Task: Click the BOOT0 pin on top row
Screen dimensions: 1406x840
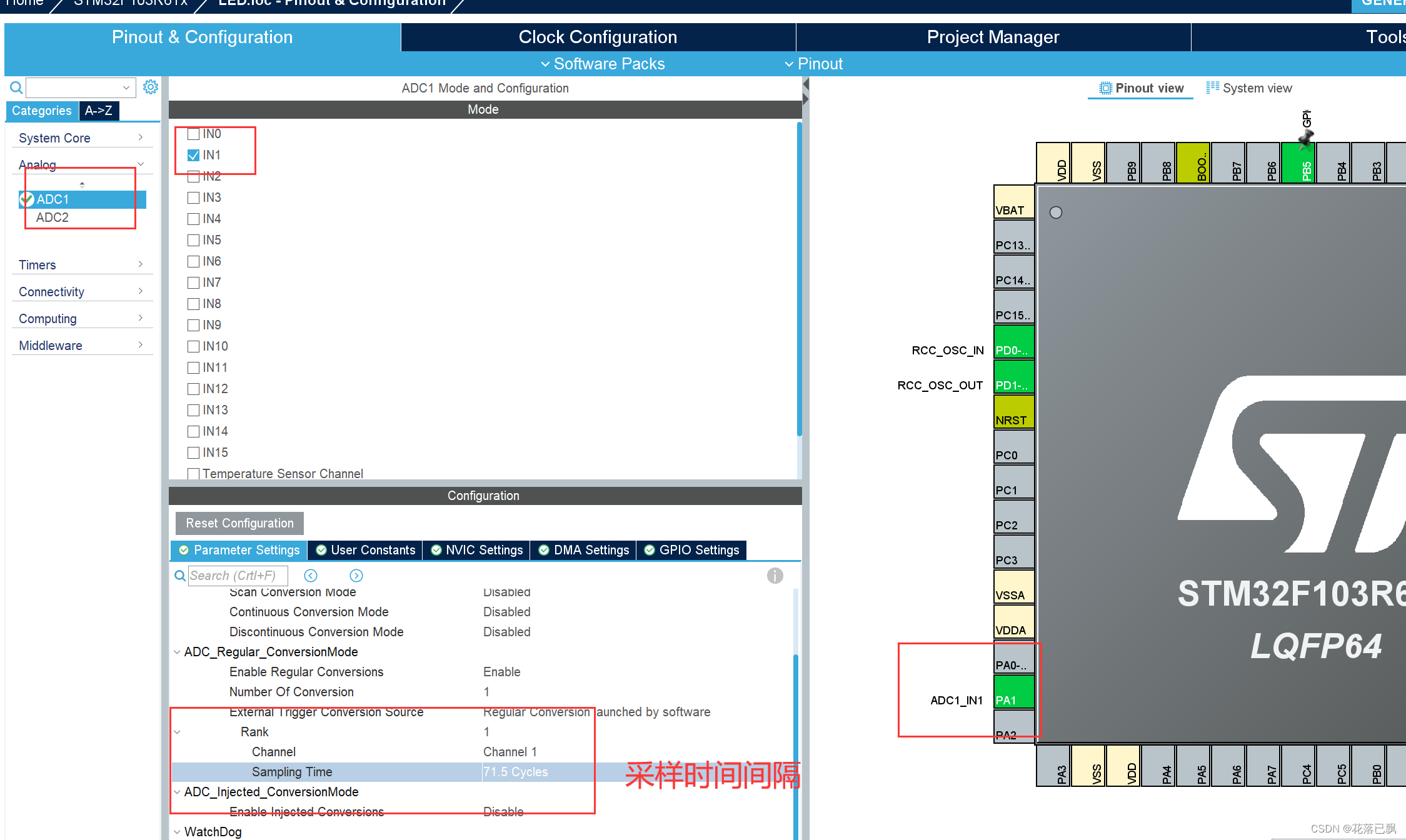Action: 1193,162
